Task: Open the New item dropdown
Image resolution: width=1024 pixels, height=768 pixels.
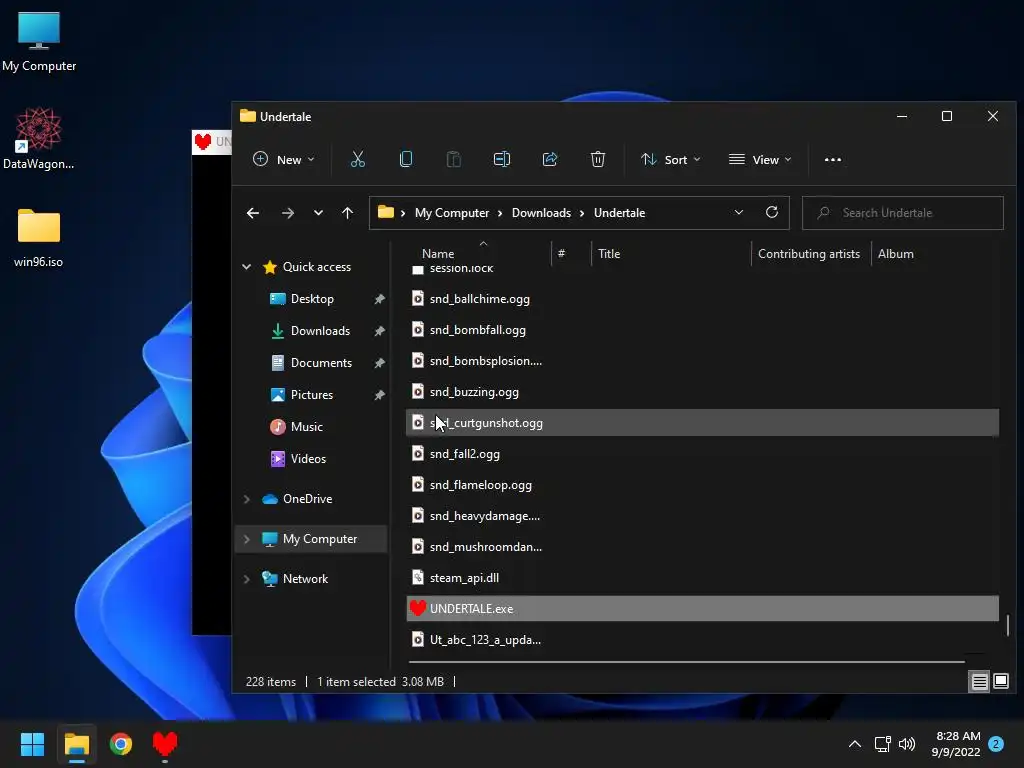Action: point(284,159)
